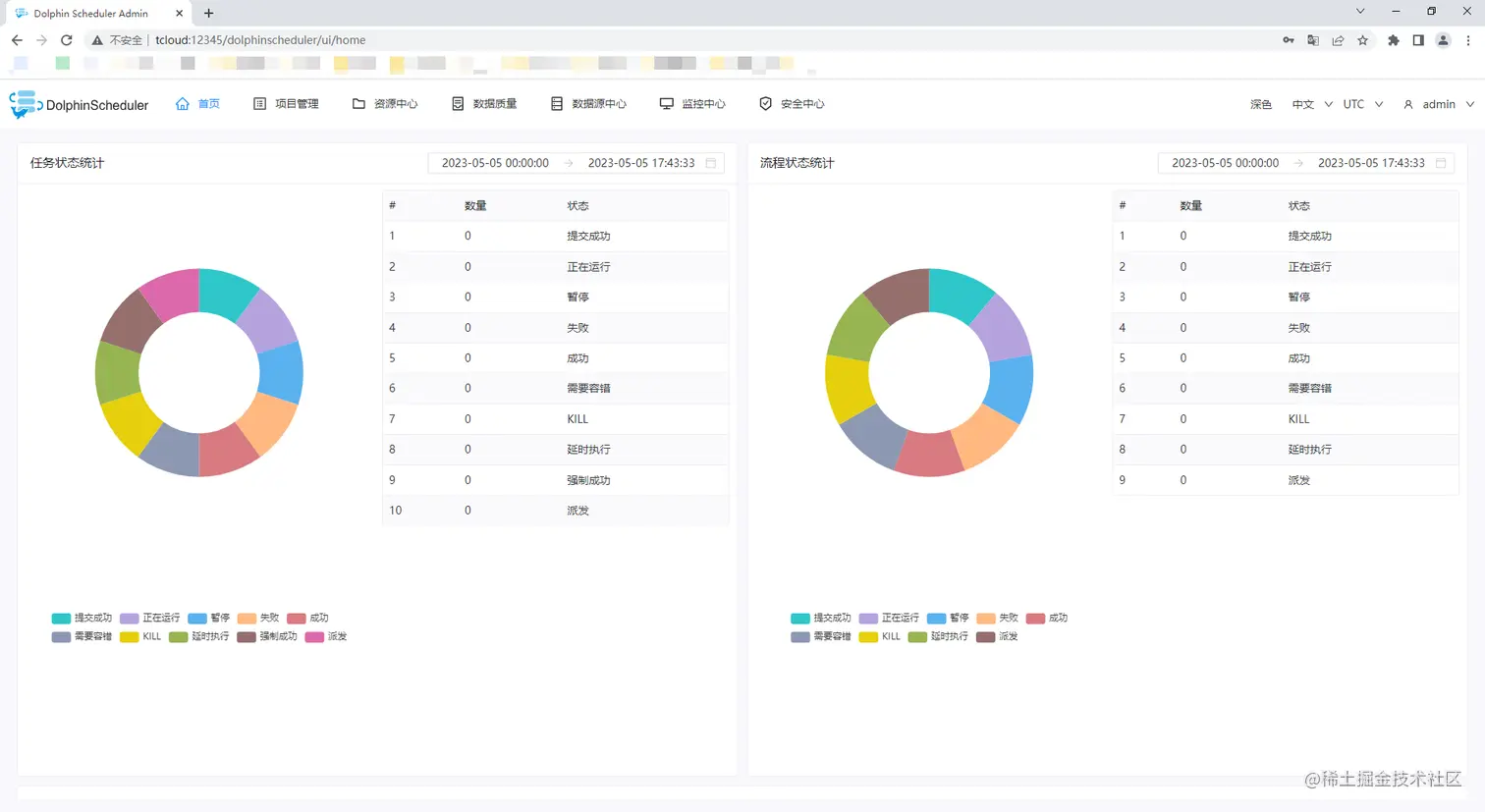Click the insecure site warning icon
Image resolution: width=1485 pixels, height=812 pixels.
(x=97, y=40)
